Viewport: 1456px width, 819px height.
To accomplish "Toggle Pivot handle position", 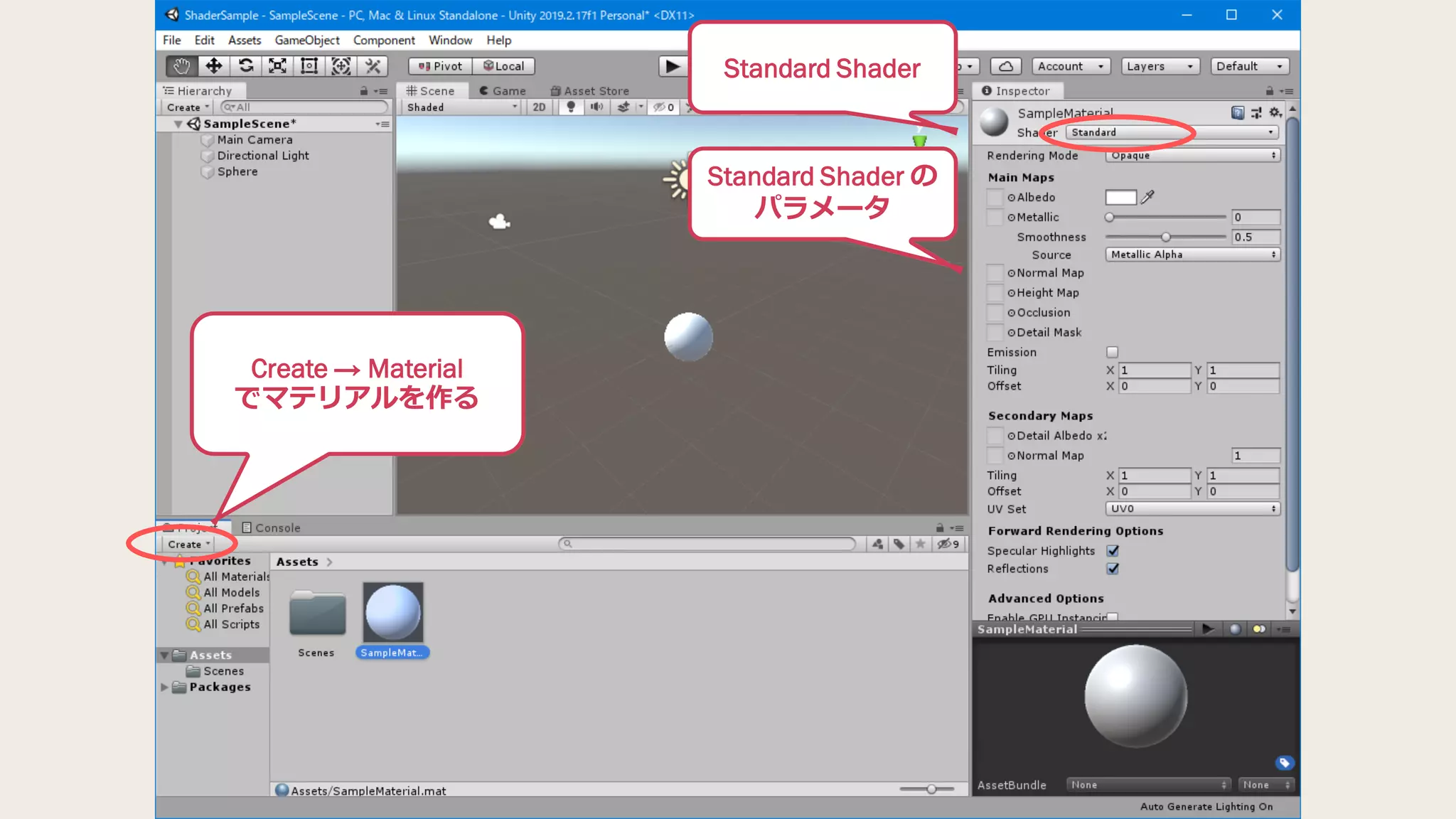I will tap(440, 66).
